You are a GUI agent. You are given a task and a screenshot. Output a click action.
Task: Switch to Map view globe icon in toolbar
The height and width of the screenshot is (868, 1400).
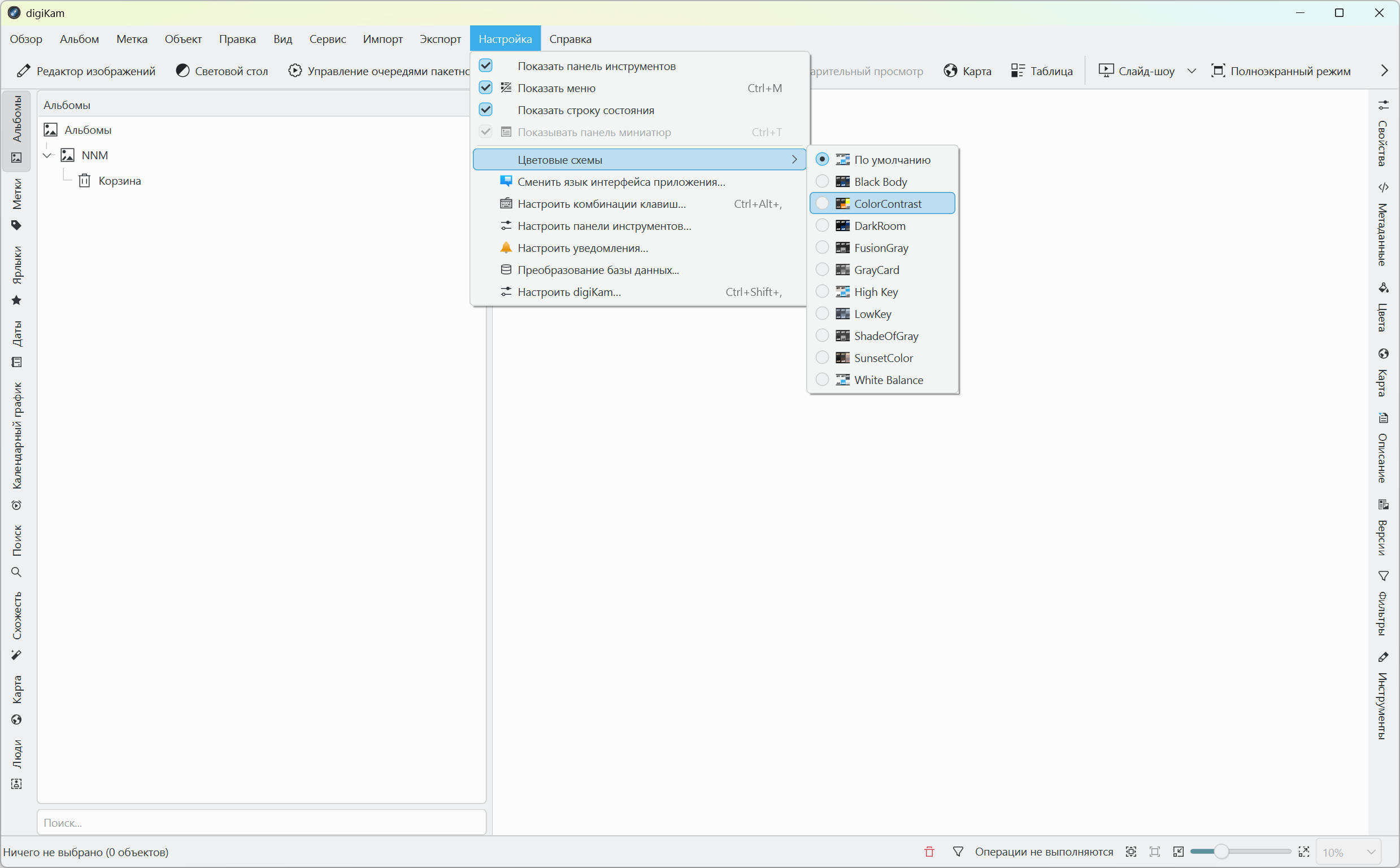950,71
